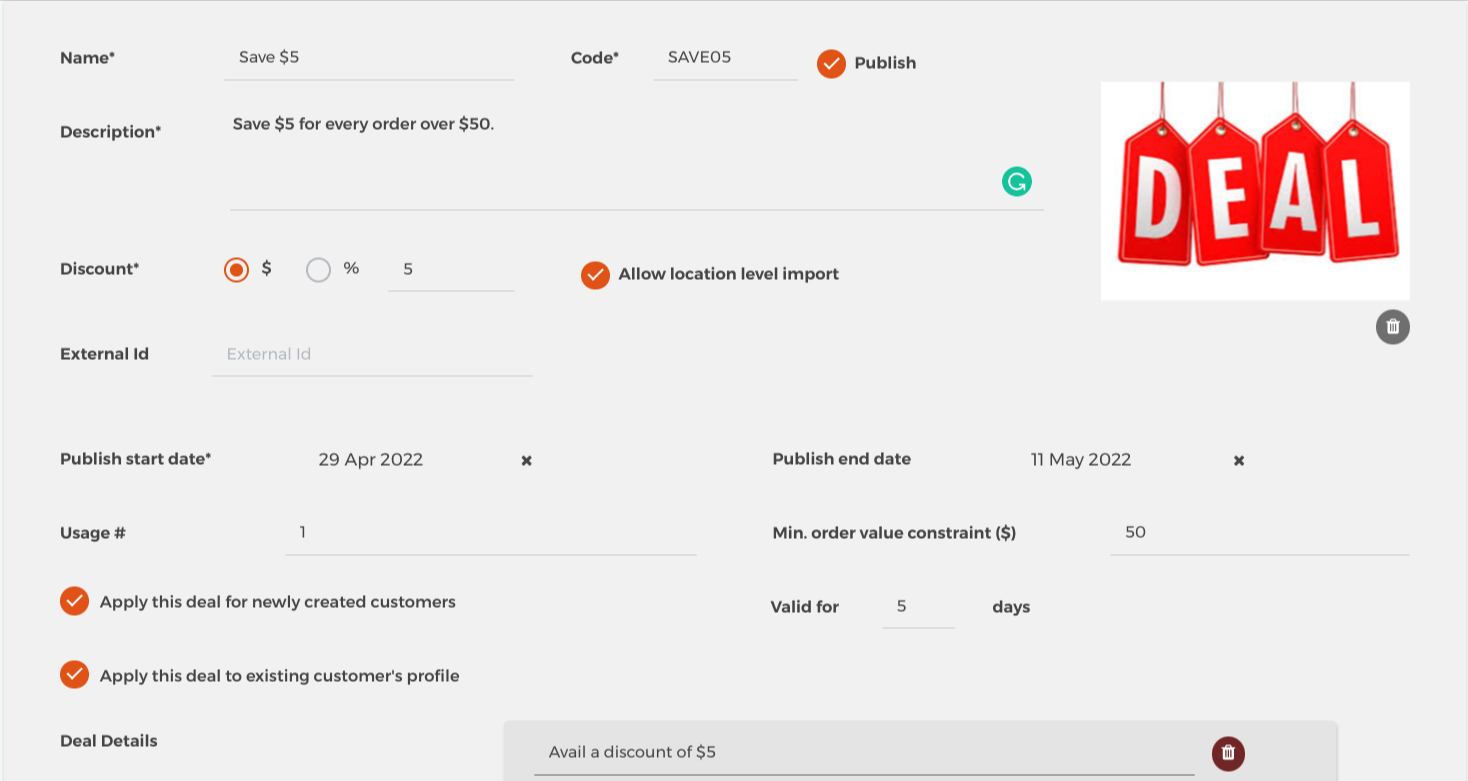This screenshot has width=1468, height=781.
Task: Delete the DEAL image using trash icon
Action: click(x=1392, y=327)
